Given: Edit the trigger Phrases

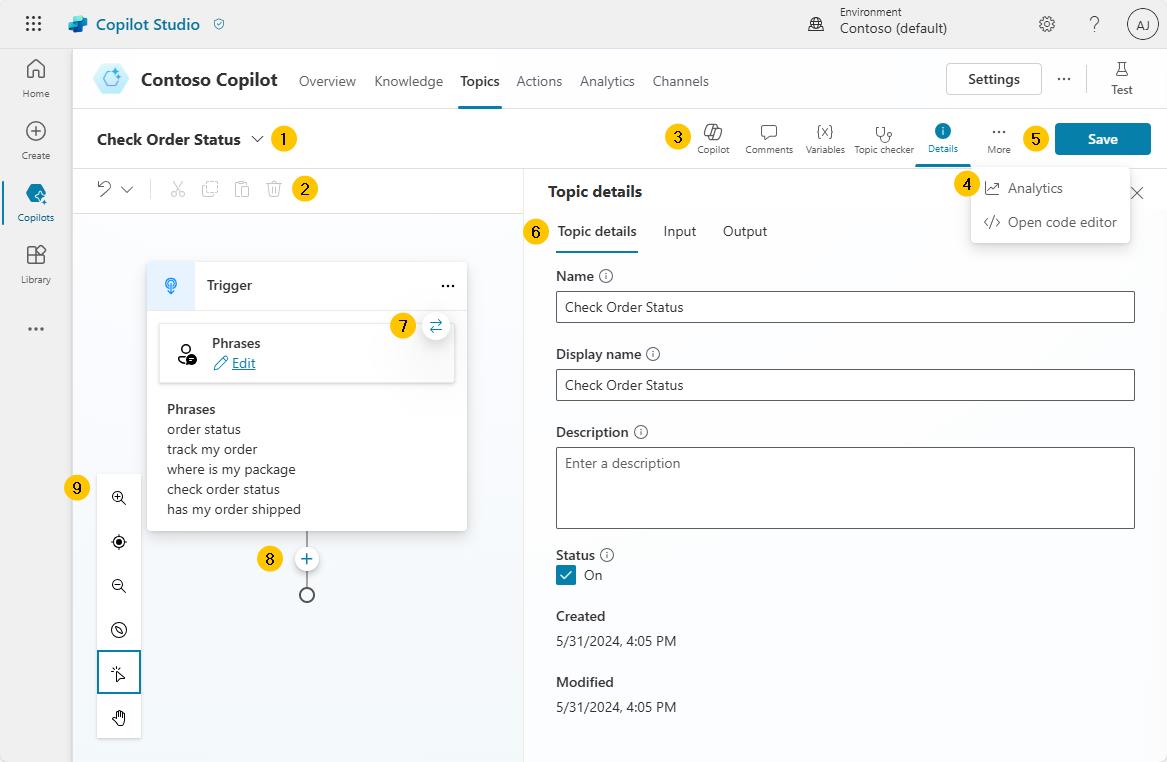Looking at the screenshot, I should 242,363.
